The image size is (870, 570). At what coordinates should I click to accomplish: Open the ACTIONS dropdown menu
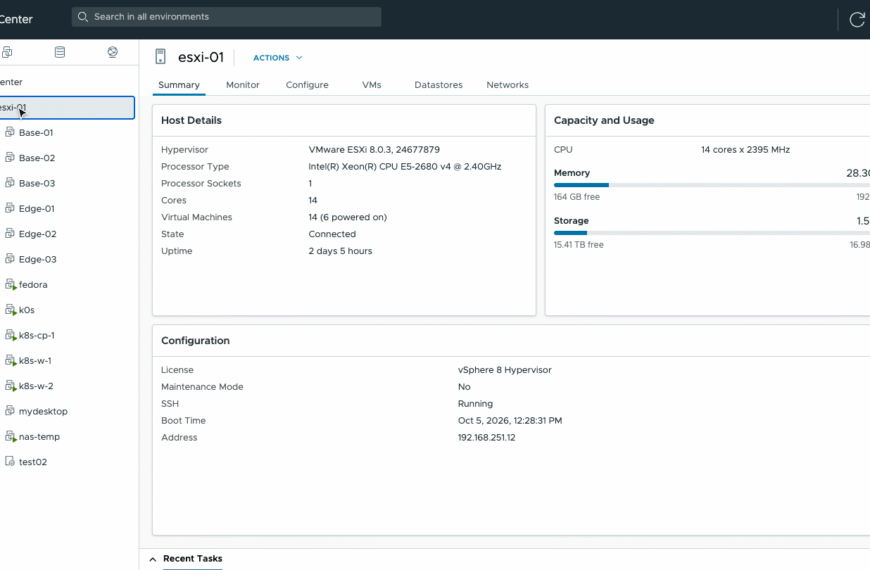point(277,58)
